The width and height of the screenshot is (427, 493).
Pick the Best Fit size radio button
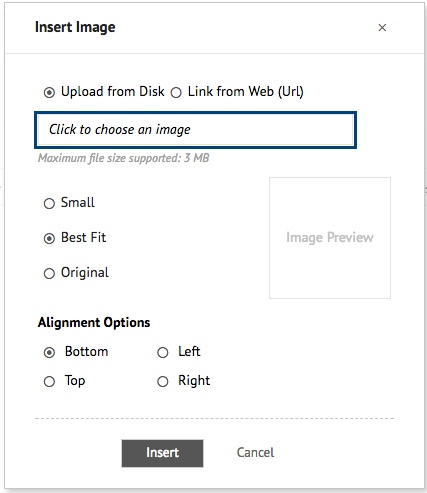49,238
